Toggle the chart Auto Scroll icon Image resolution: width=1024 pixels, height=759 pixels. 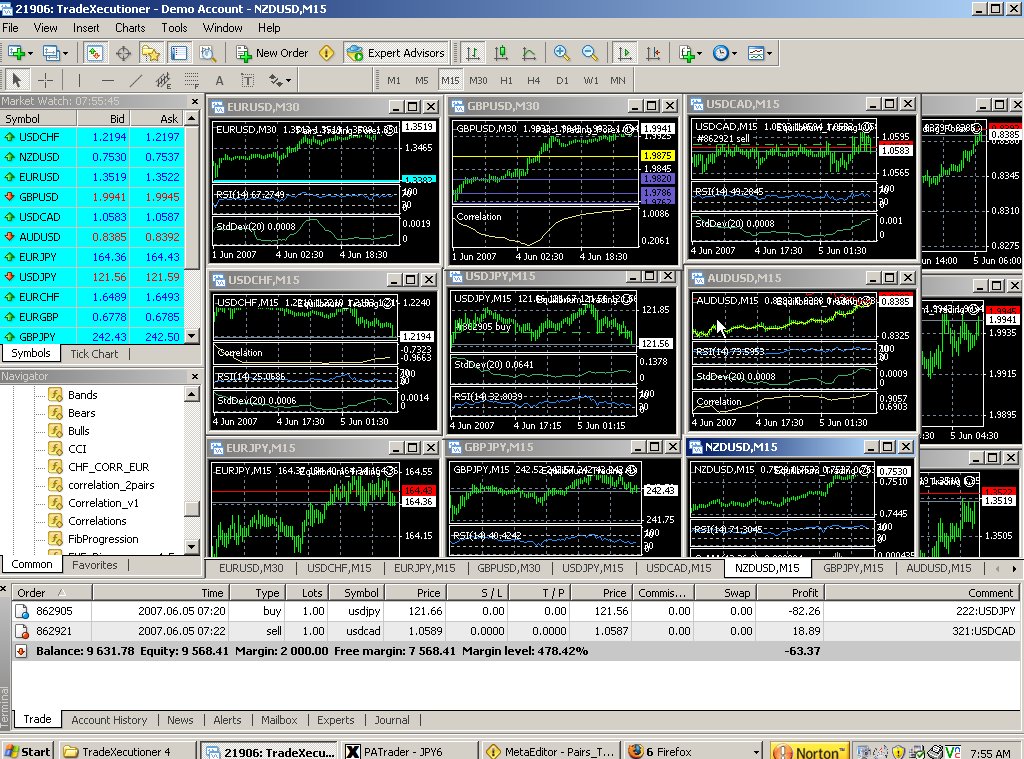[624, 53]
